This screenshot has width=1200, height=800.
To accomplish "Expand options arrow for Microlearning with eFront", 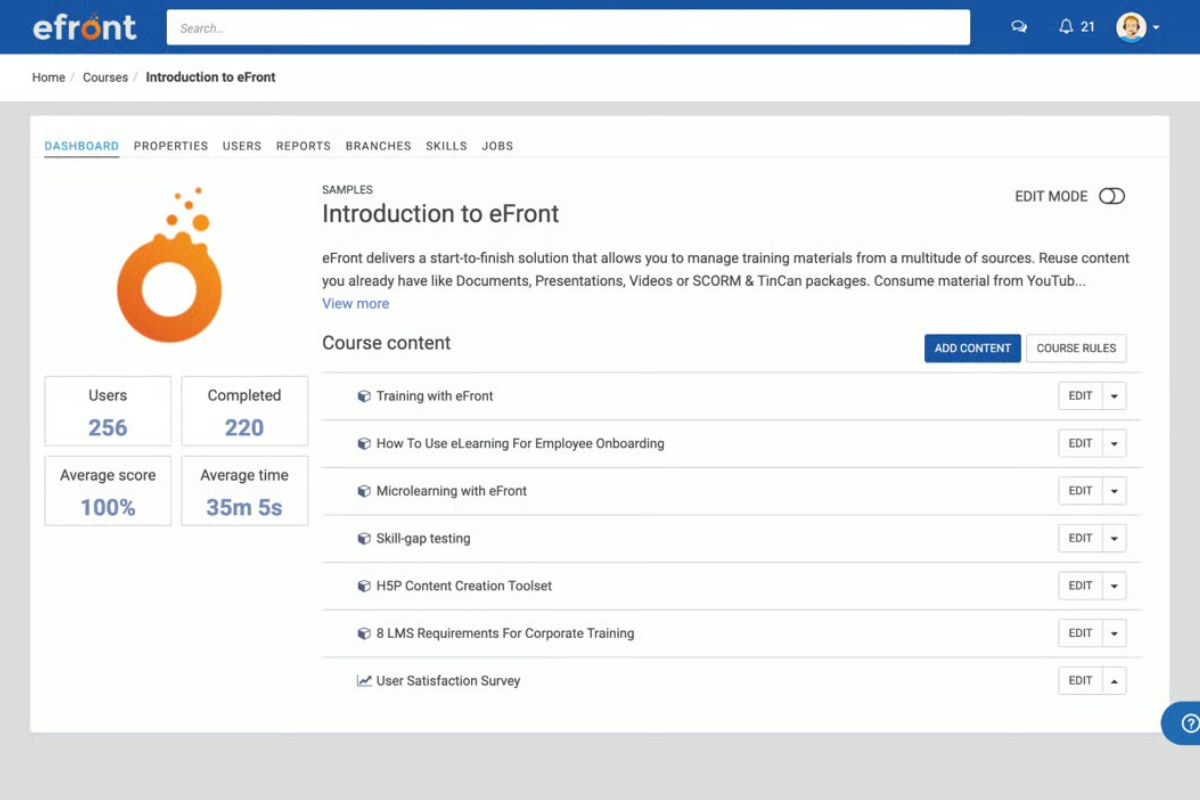I will 1114,491.
